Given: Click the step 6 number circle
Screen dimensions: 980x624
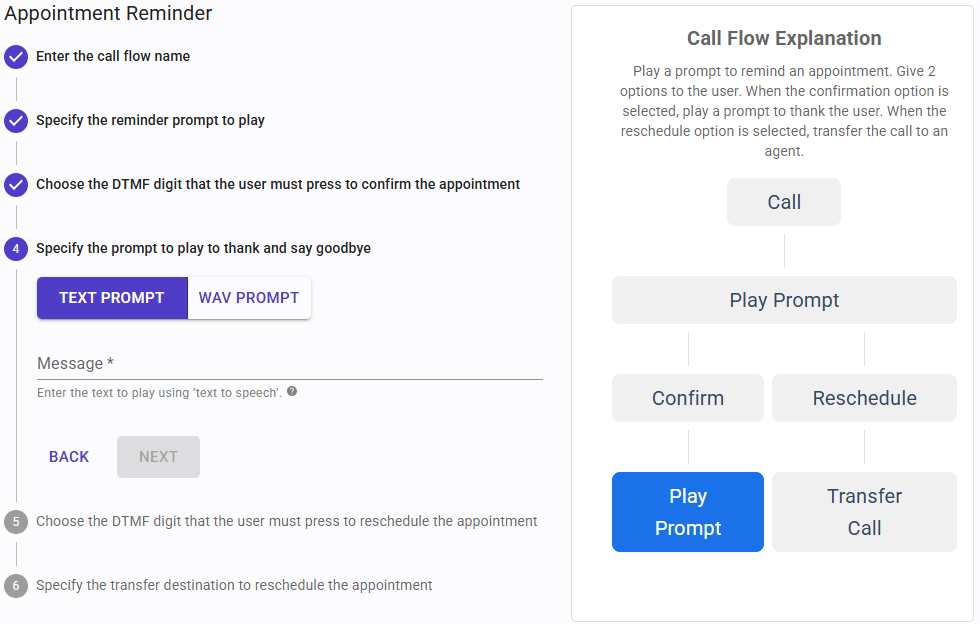Looking at the screenshot, I should tap(15, 586).
